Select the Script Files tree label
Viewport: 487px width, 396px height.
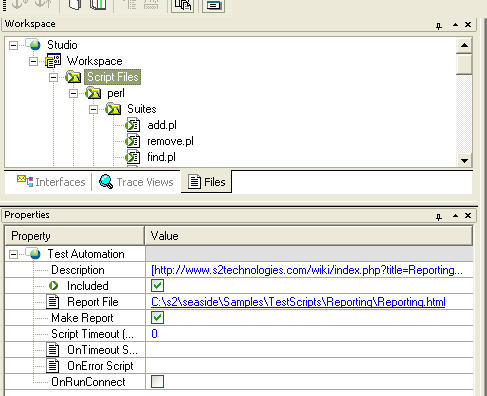[x=113, y=77]
